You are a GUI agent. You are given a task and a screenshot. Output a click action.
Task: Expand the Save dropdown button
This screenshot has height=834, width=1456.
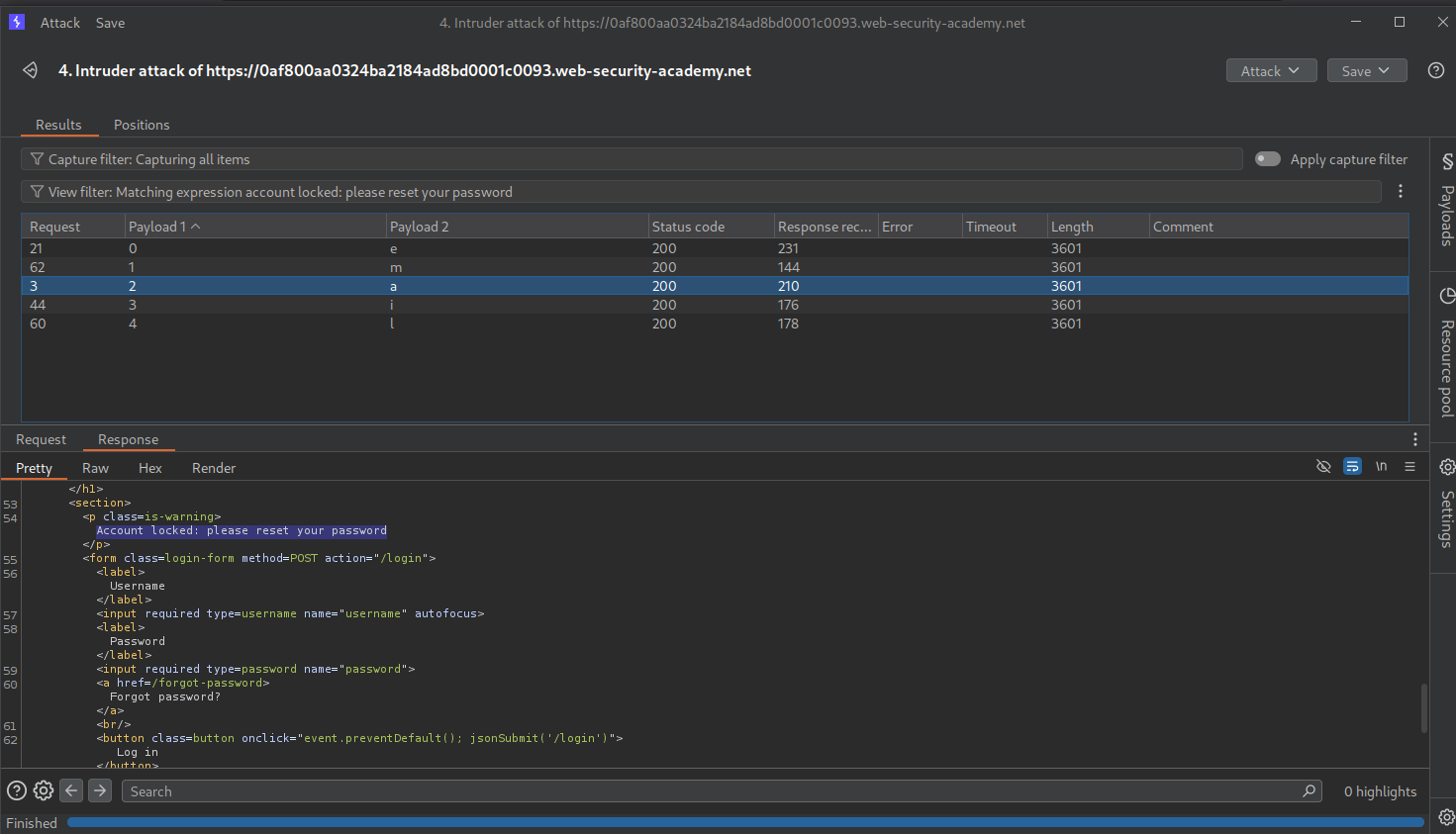(1366, 71)
